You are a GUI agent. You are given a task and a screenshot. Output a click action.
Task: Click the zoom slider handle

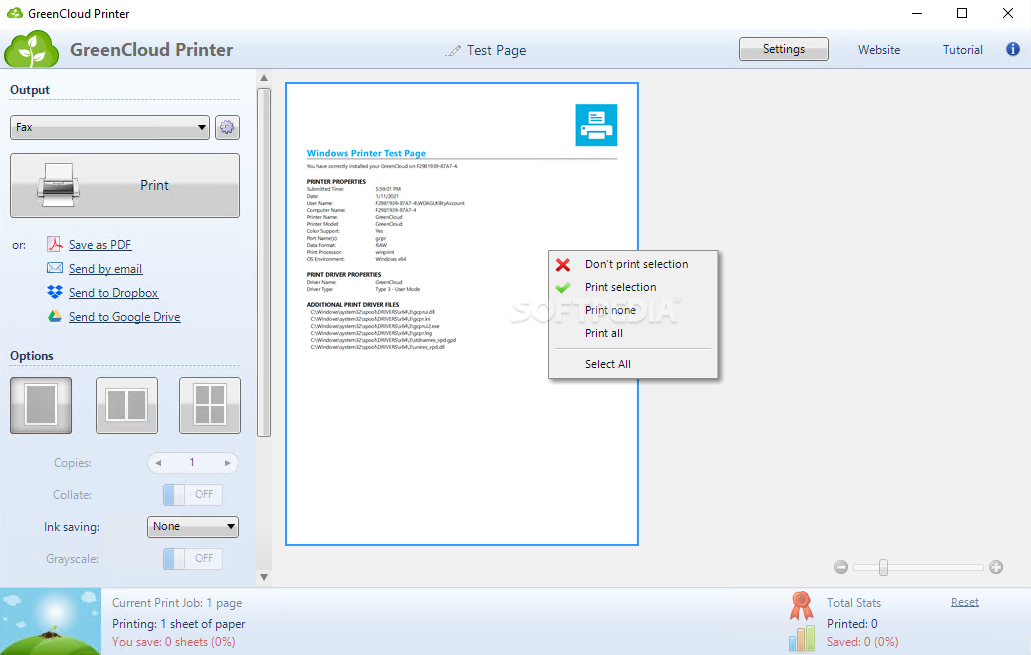point(883,567)
